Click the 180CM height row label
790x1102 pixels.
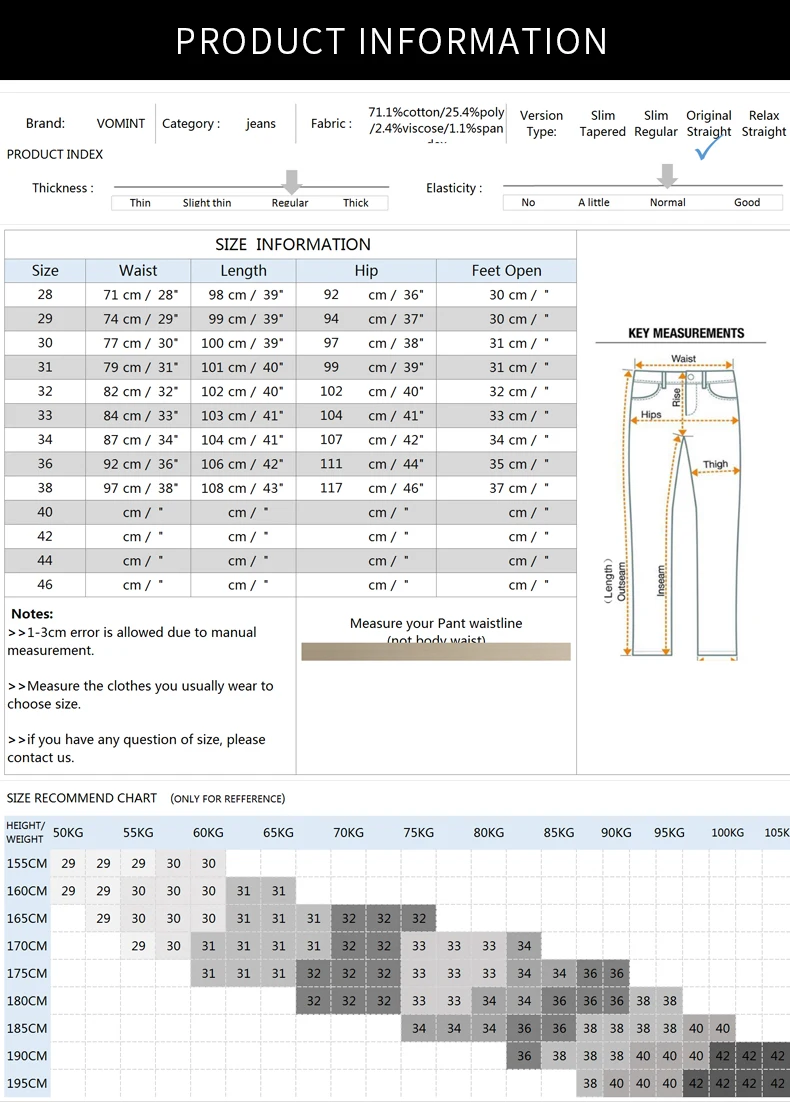[27, 1001]
